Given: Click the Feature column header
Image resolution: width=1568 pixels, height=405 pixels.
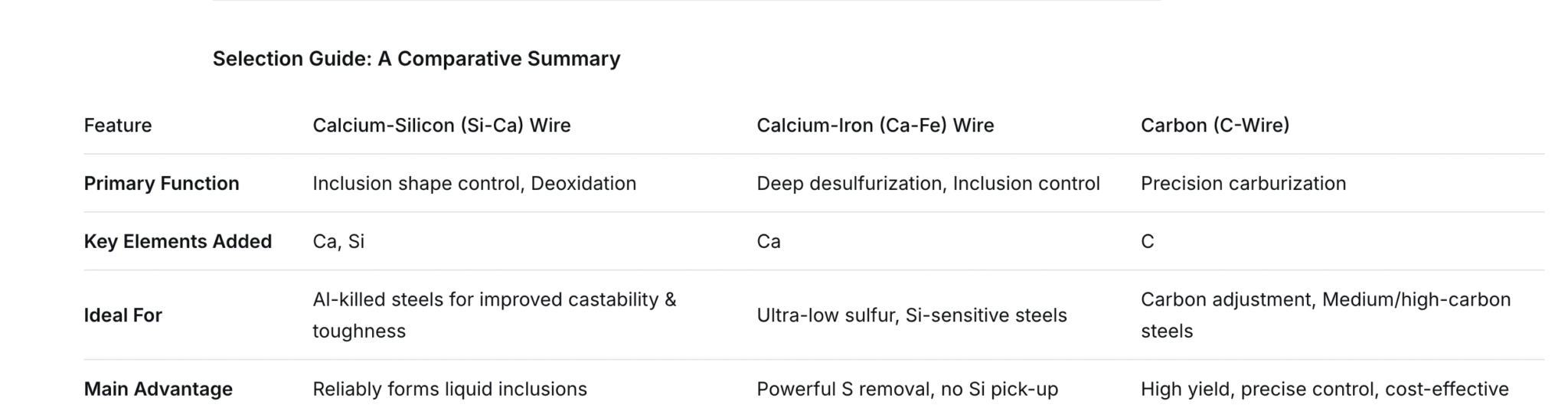Looking at the screenshot, I should point(118,126).
